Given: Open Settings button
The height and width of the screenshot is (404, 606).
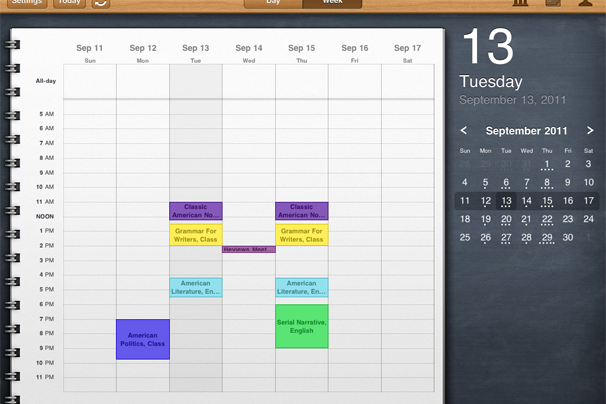Looking at the screenshot, I should (x=26, y=3).
